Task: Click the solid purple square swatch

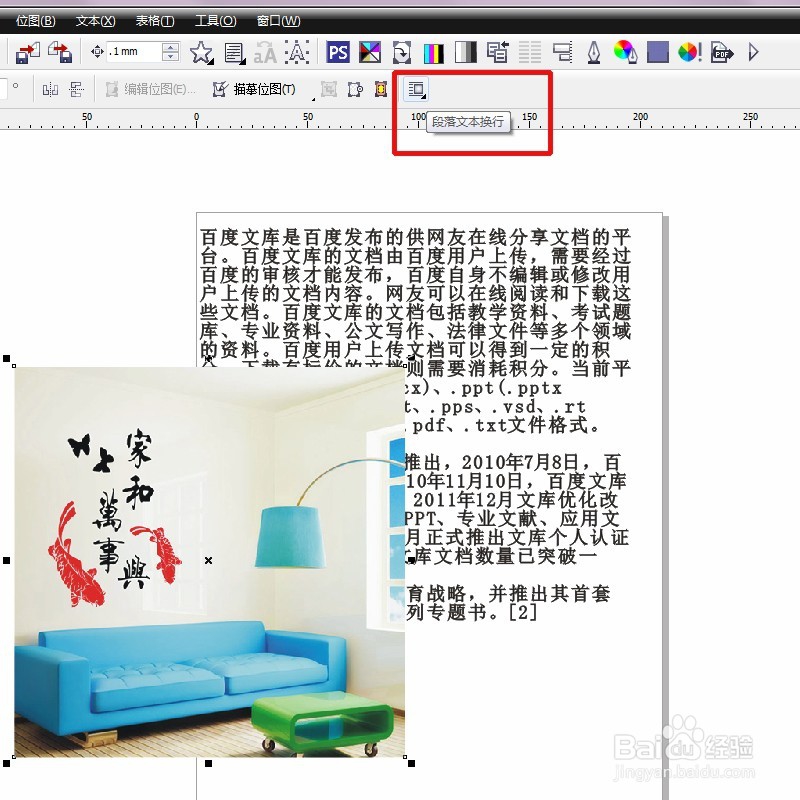Action: [x=658, y=52]
